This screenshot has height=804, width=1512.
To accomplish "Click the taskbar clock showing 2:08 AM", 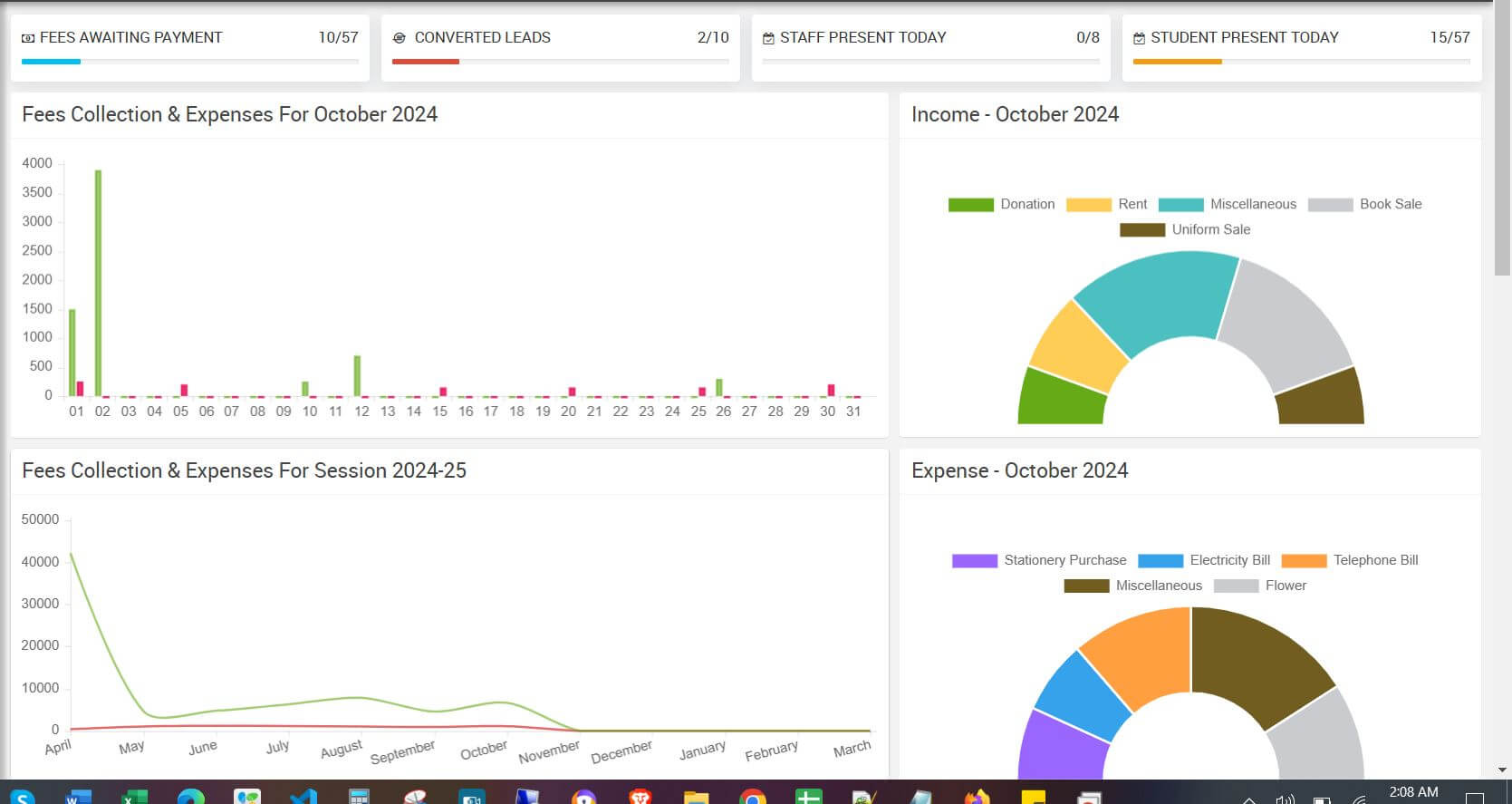I will 1413,792.
